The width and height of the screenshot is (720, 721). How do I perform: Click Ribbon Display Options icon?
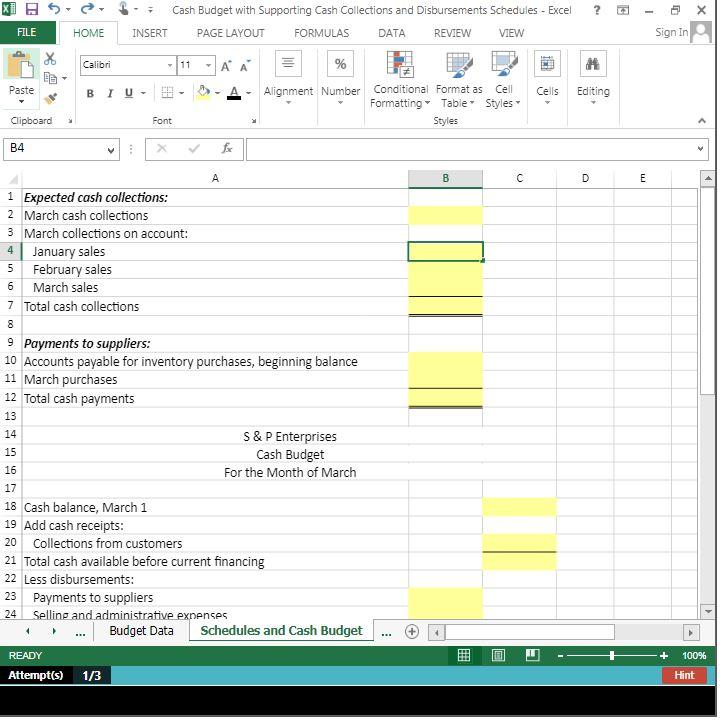click(x=623, y=10)
